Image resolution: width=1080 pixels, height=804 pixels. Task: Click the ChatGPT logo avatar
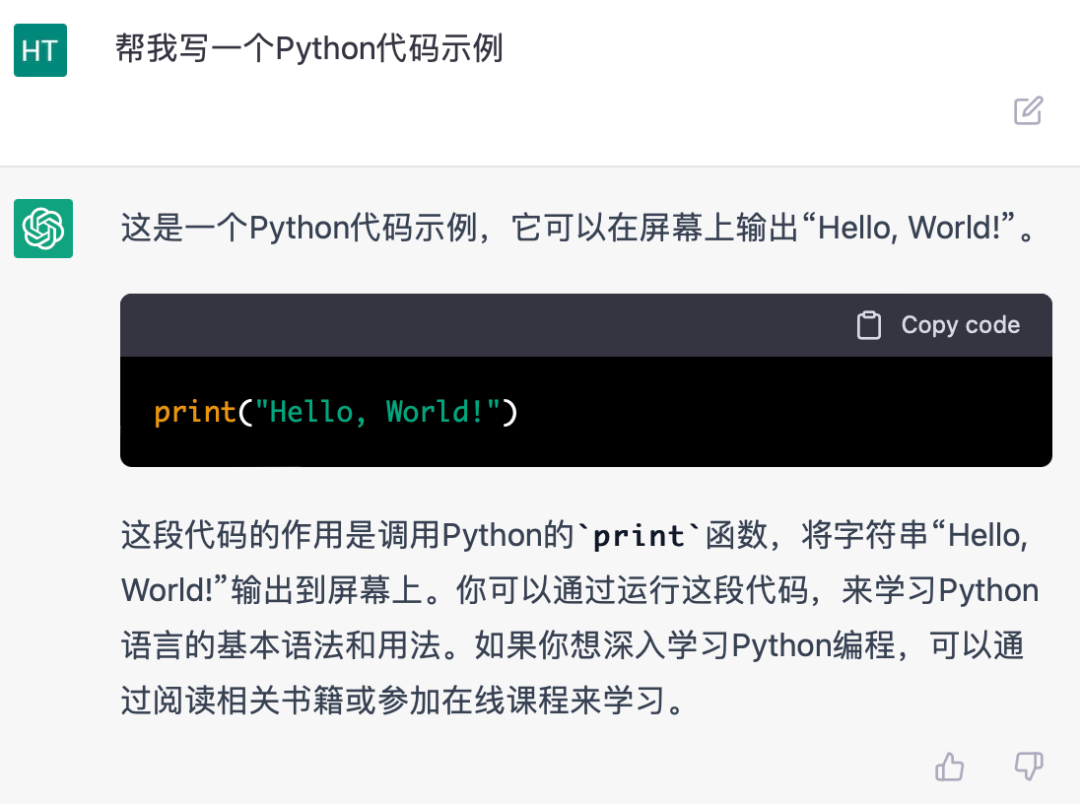coord(43,228)
